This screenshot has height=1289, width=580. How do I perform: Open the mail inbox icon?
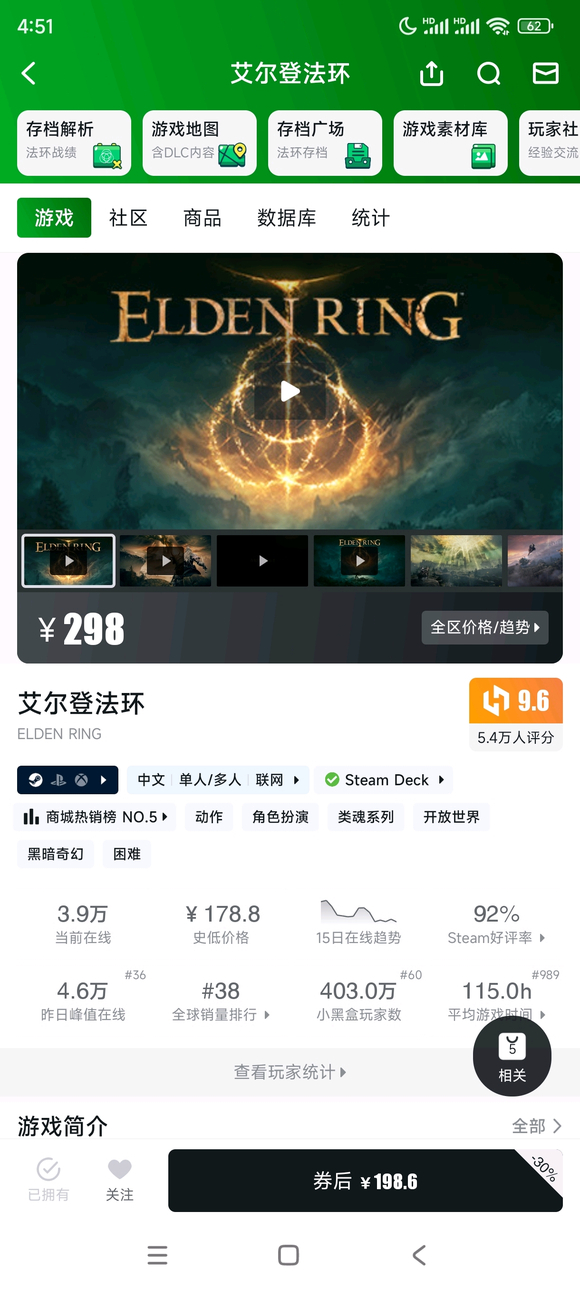pyautogui.click(x=545, y=74)
